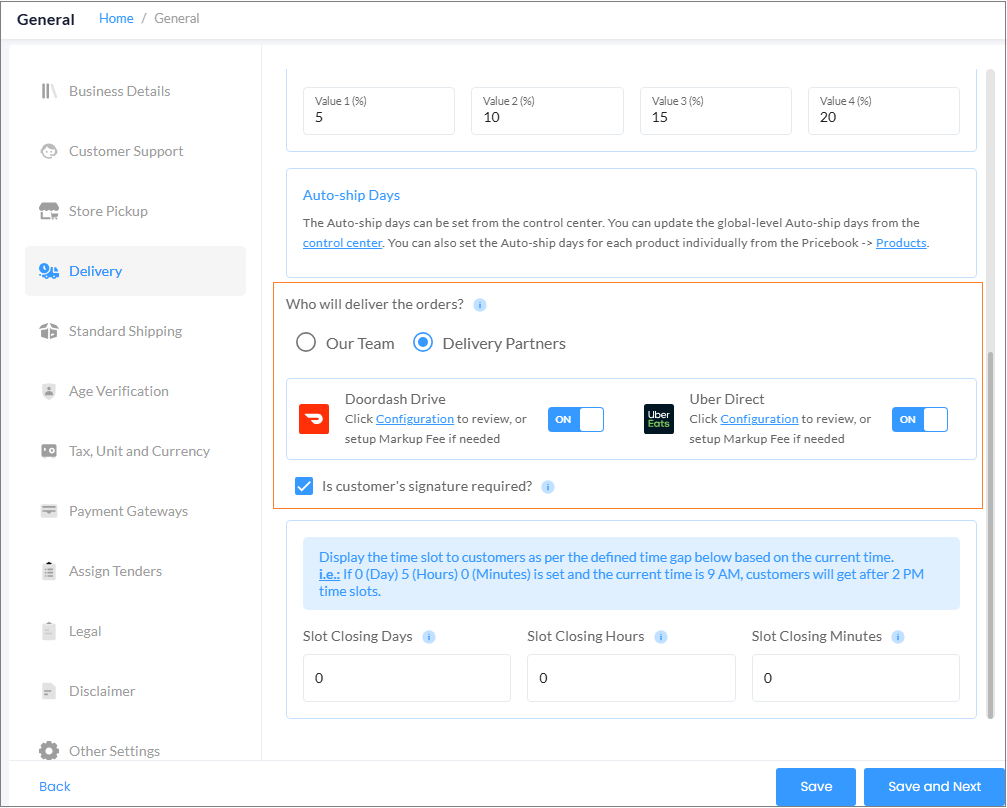Open Uber Direct Configuration link
The height and width of the screenshot is (808, 1007).
[759, 419]
